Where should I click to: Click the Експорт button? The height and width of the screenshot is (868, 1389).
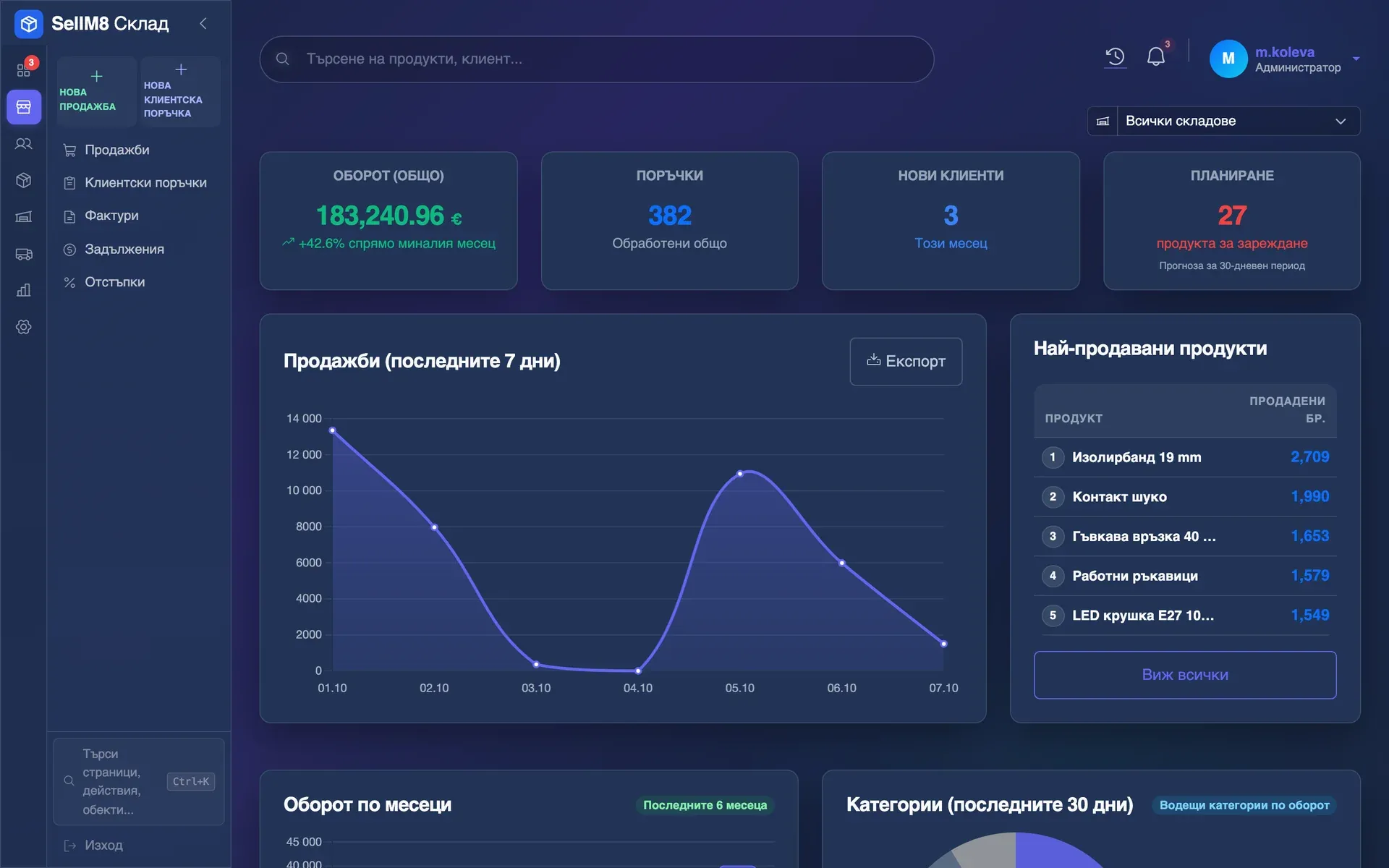click(906, 361)
